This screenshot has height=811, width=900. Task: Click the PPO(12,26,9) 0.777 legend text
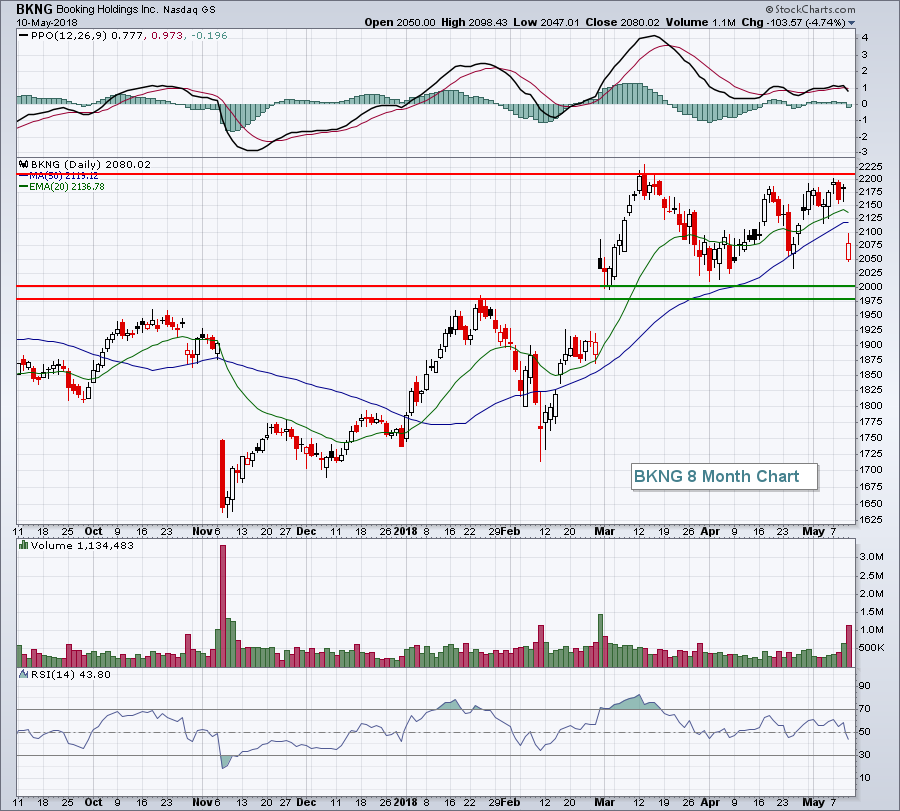(x=87, y=36)
